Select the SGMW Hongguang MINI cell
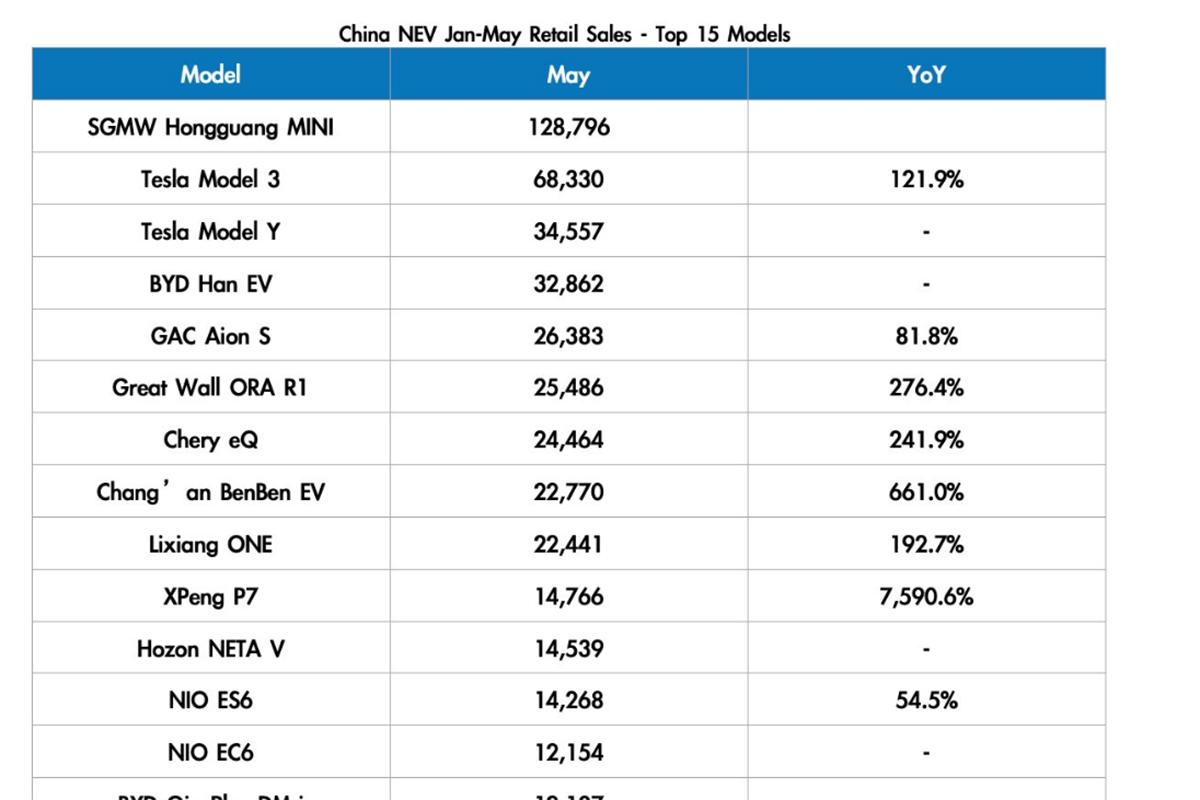Image resolution: width=1200 pixels, height=800 pixels. point(211,128)
